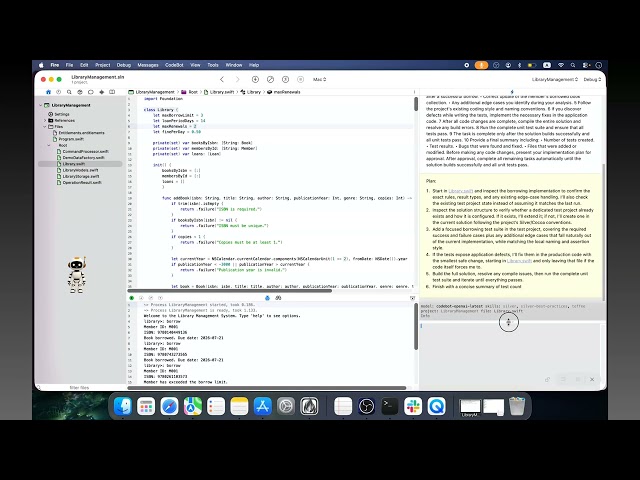Select DemoDataFactory.swift in the file tree
The image size is (640, 480).
click(81, 158)
